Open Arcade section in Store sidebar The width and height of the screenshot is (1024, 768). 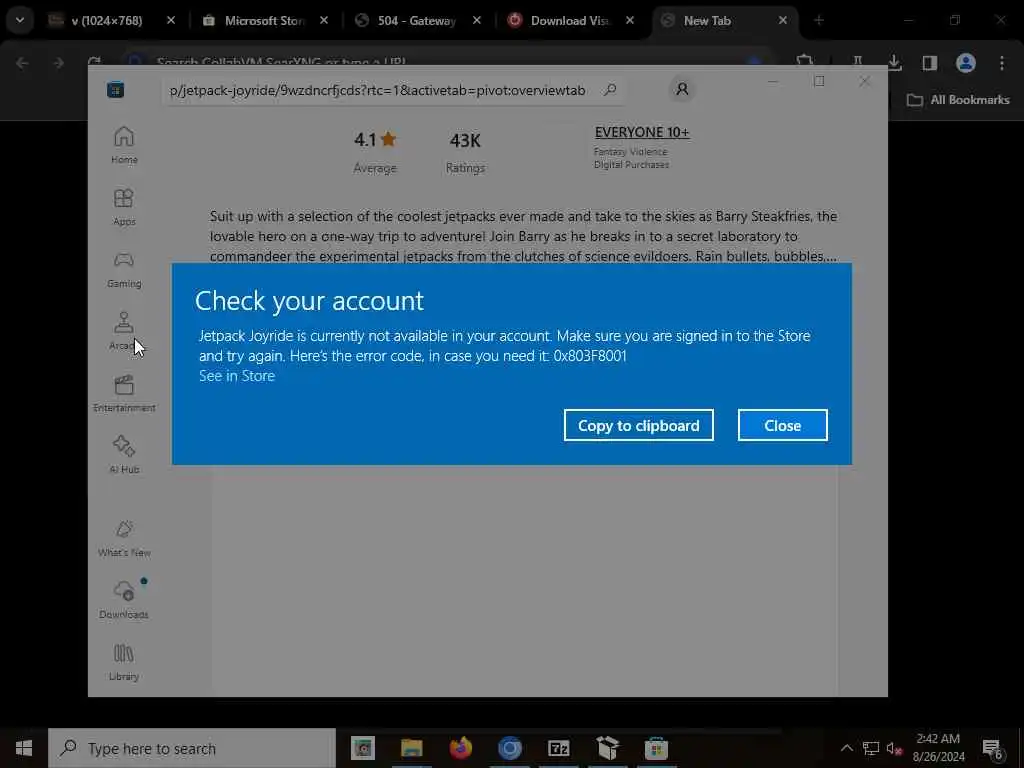123,331
